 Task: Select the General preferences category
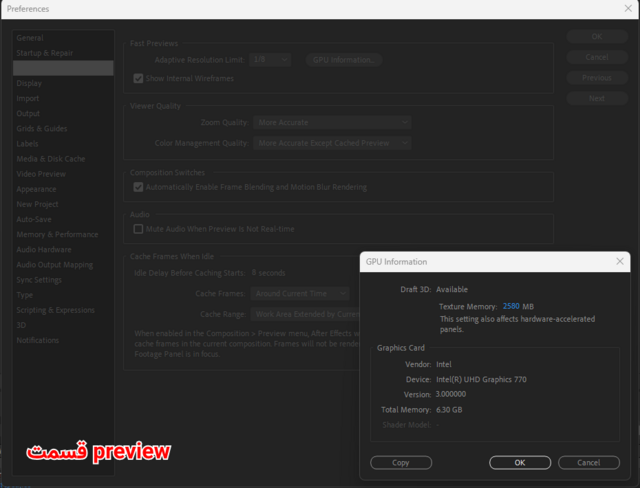tap(30, 37)
